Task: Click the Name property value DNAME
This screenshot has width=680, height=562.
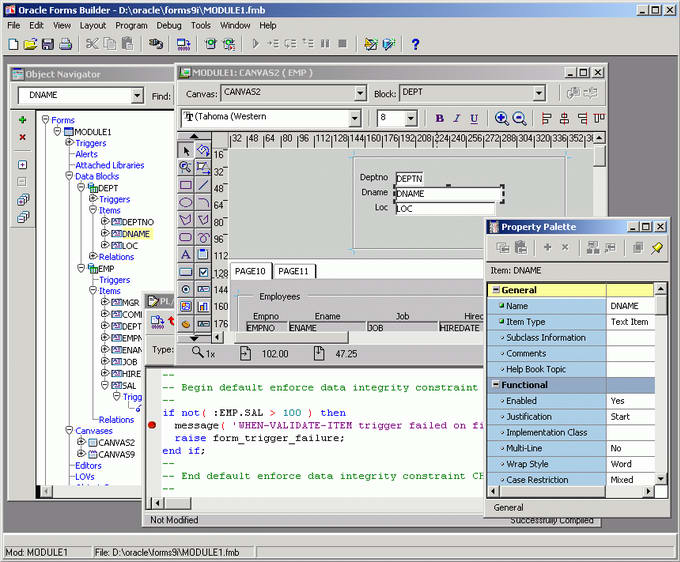Action: [630, 306]
